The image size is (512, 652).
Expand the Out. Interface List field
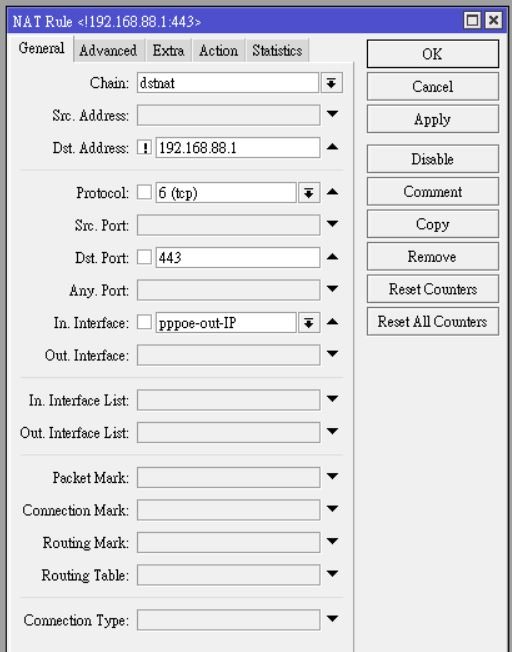click(x=332, y=431)
